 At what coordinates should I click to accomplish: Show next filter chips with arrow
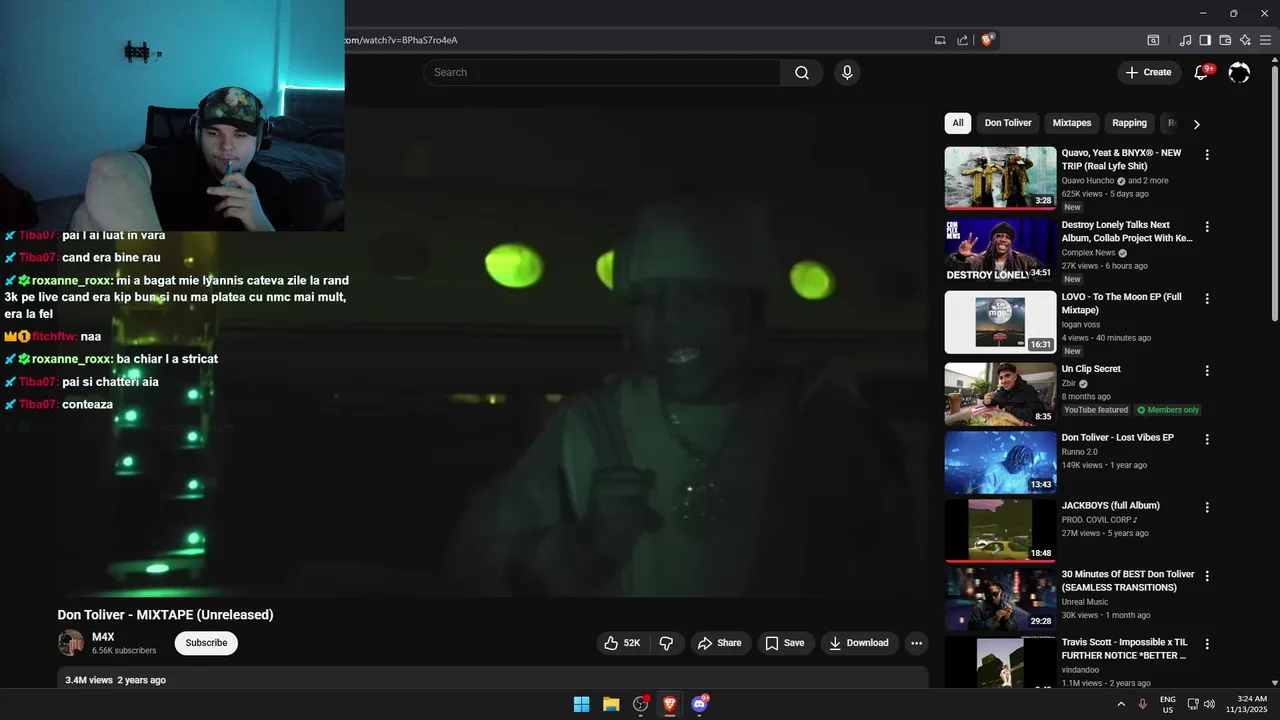coord(1196,124)
